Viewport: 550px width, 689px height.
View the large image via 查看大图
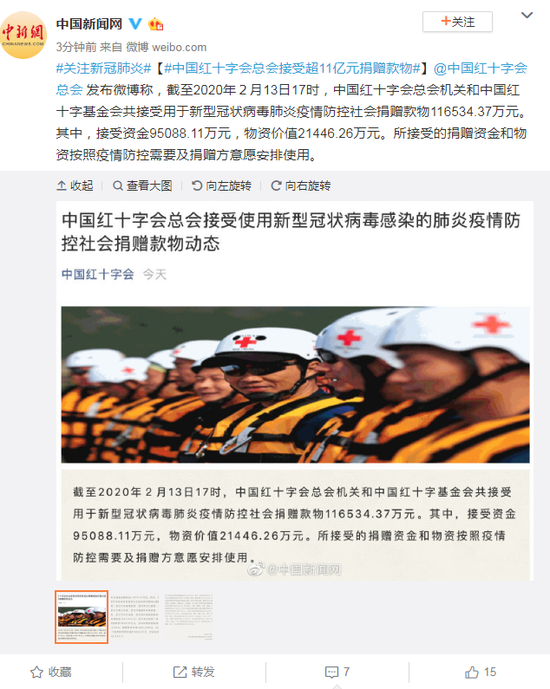(142, 186)
